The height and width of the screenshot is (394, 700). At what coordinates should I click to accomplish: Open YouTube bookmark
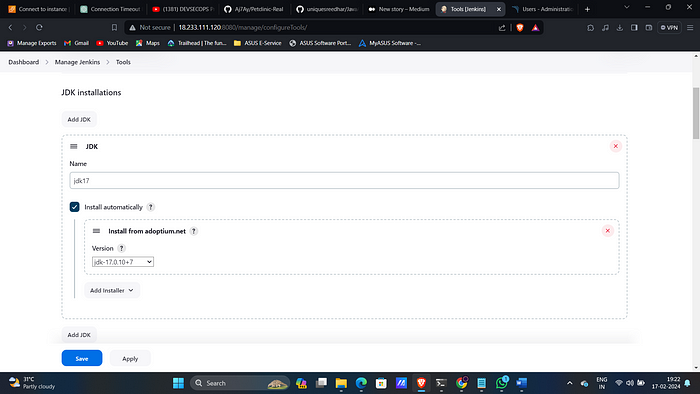coord(112,43)
